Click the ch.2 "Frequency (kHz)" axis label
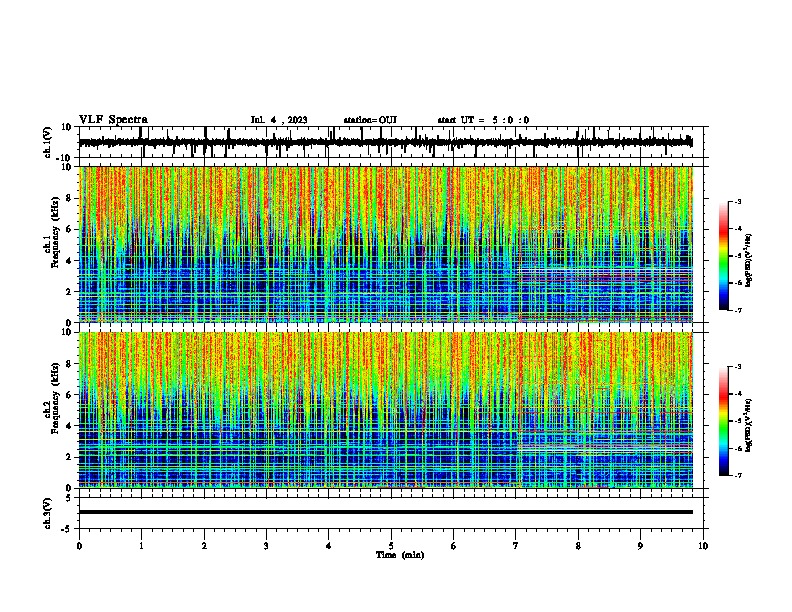Viewport: 792px width, 612px height. [55, 398]
